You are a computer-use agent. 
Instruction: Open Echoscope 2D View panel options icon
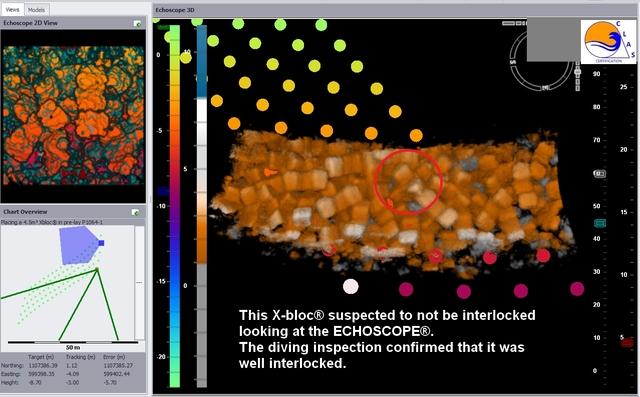[x=138, y=24]
